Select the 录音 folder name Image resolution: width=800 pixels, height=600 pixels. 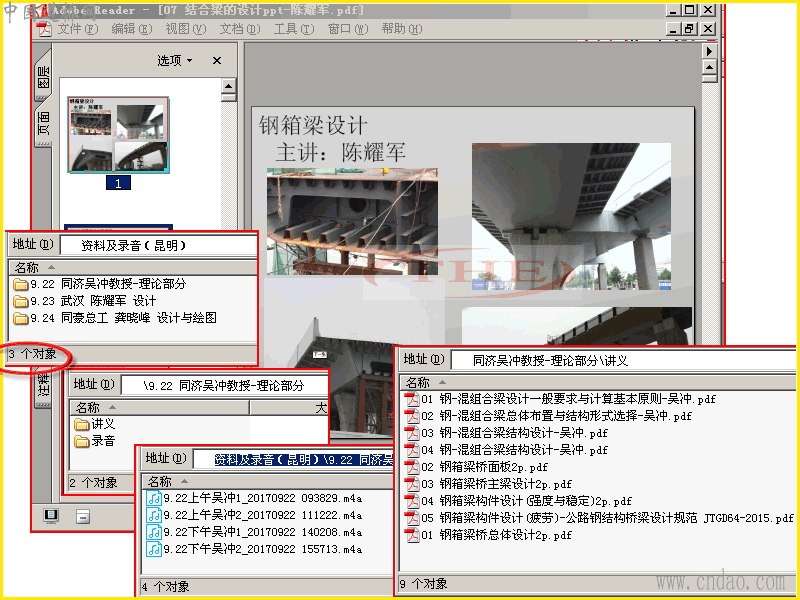pyautogui.click(x=103, y=441)
